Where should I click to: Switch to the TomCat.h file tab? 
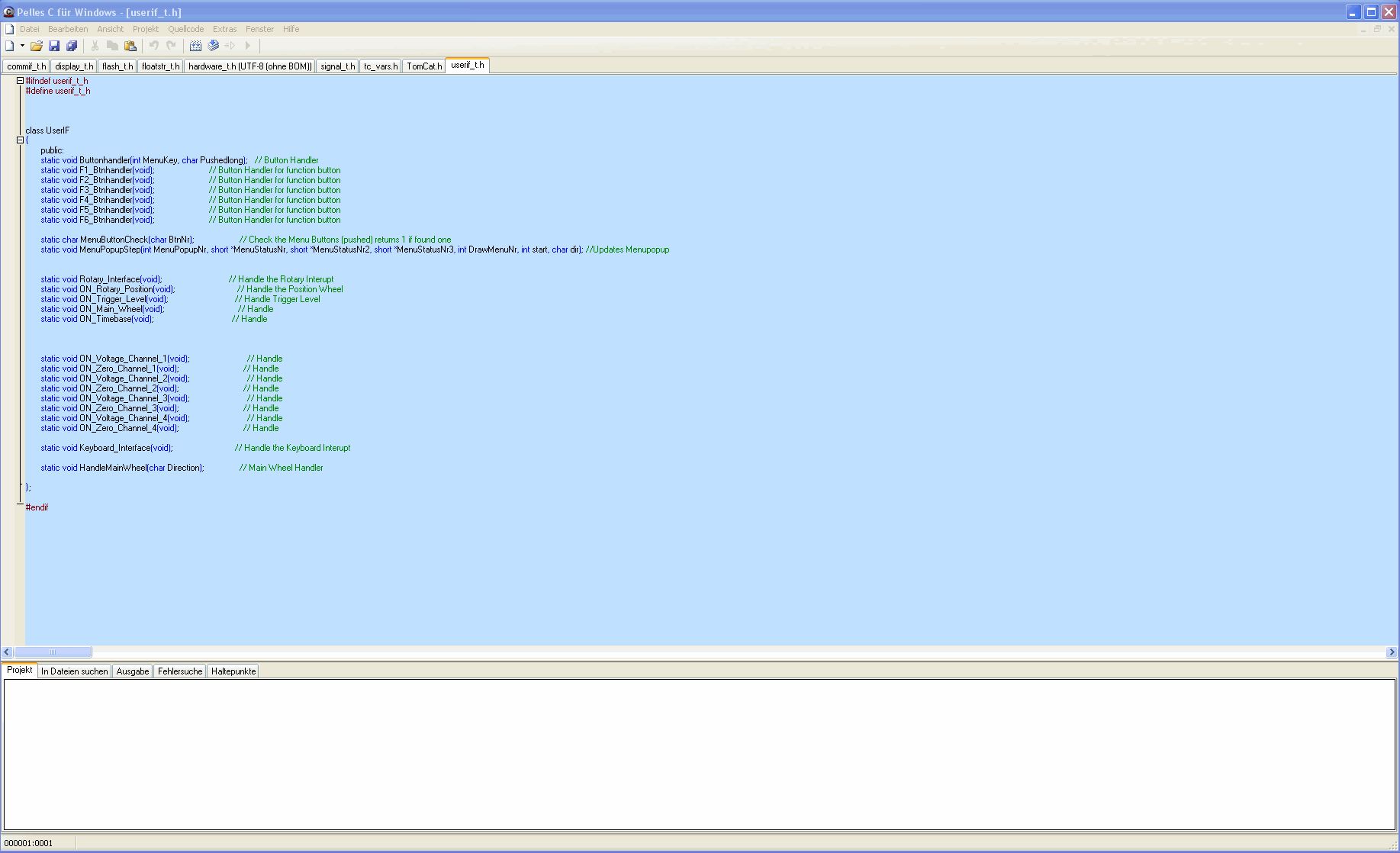(424, 66)
